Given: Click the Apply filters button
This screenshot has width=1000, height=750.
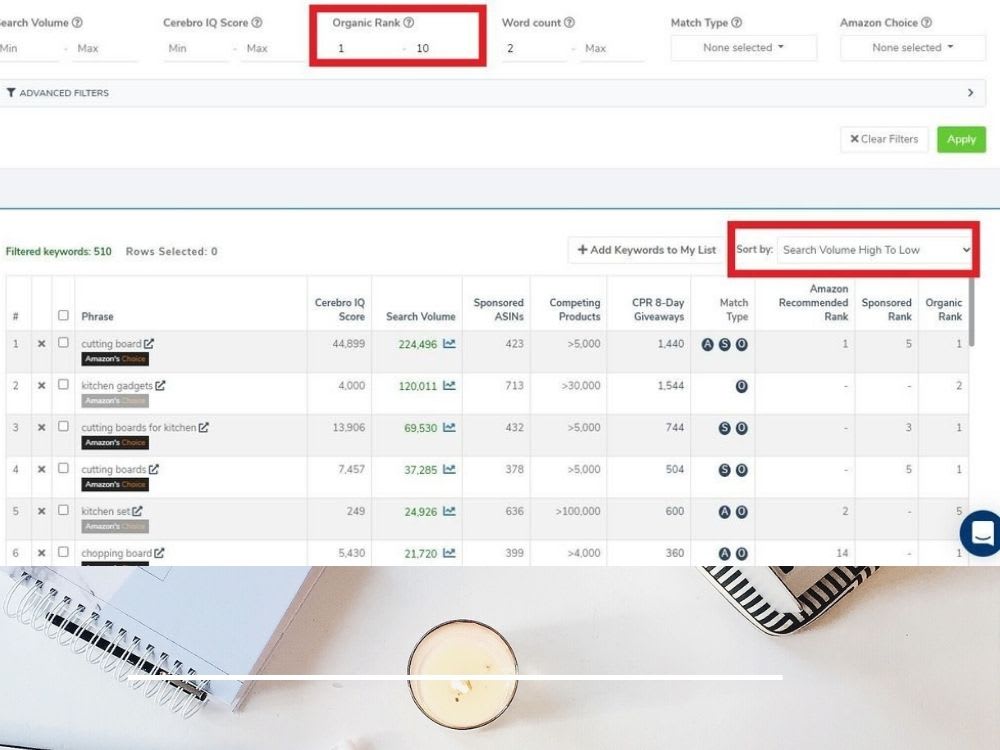Looking at the screenshot, I should 961,139.
